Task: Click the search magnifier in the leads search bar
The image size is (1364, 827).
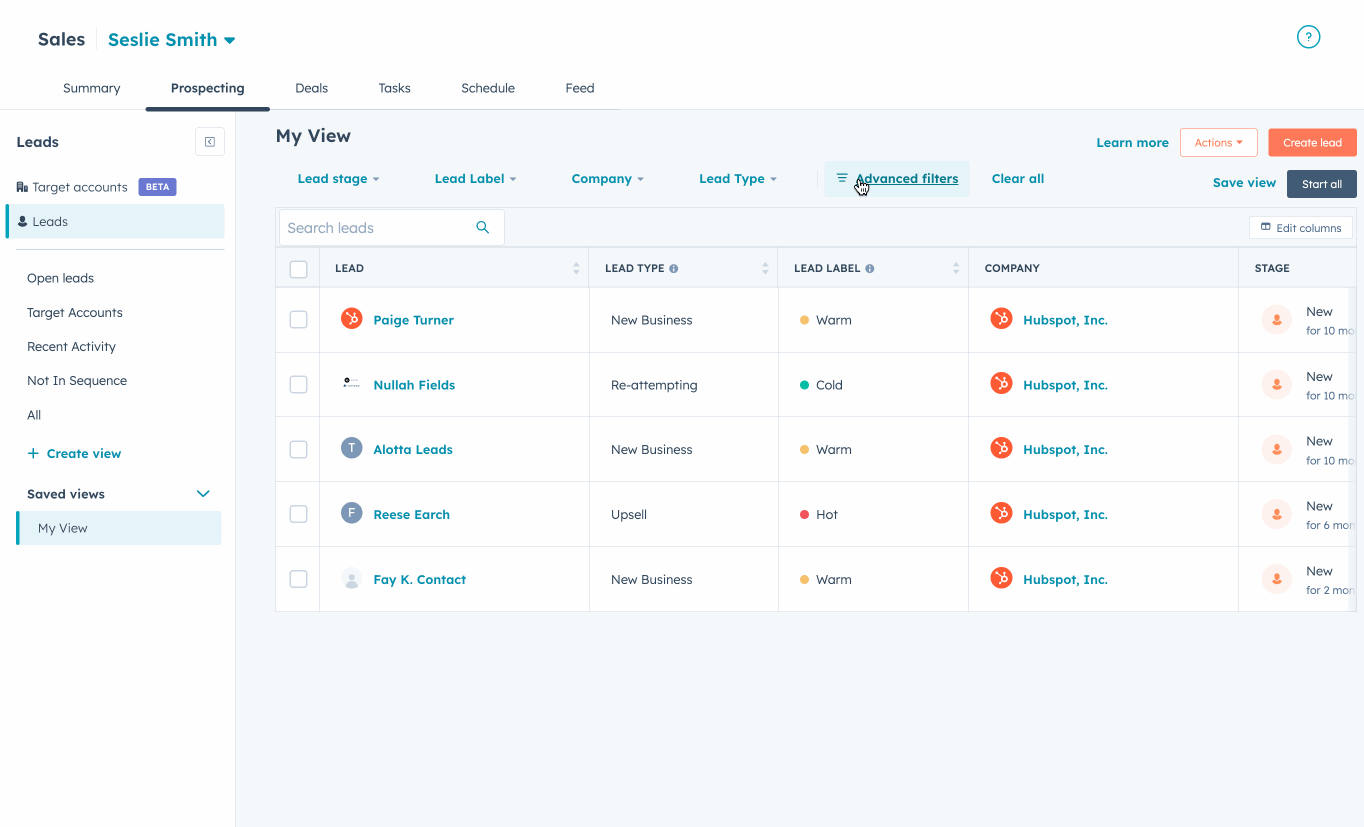Action: 483,227
